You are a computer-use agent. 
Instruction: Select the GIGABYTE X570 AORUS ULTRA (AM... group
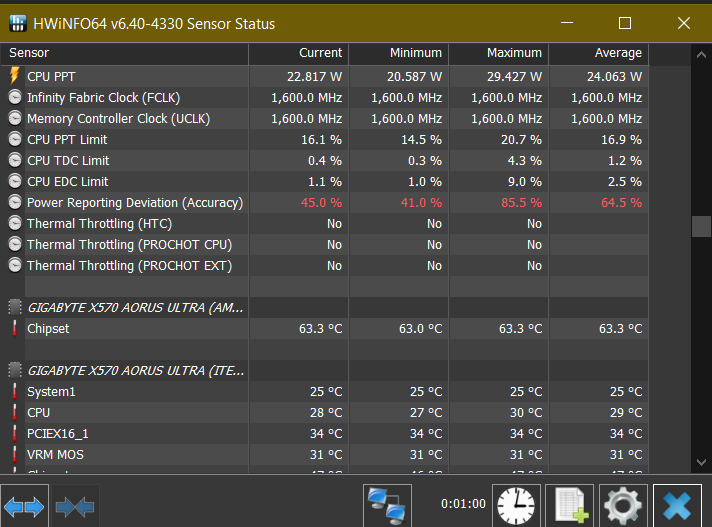[135, 308]
